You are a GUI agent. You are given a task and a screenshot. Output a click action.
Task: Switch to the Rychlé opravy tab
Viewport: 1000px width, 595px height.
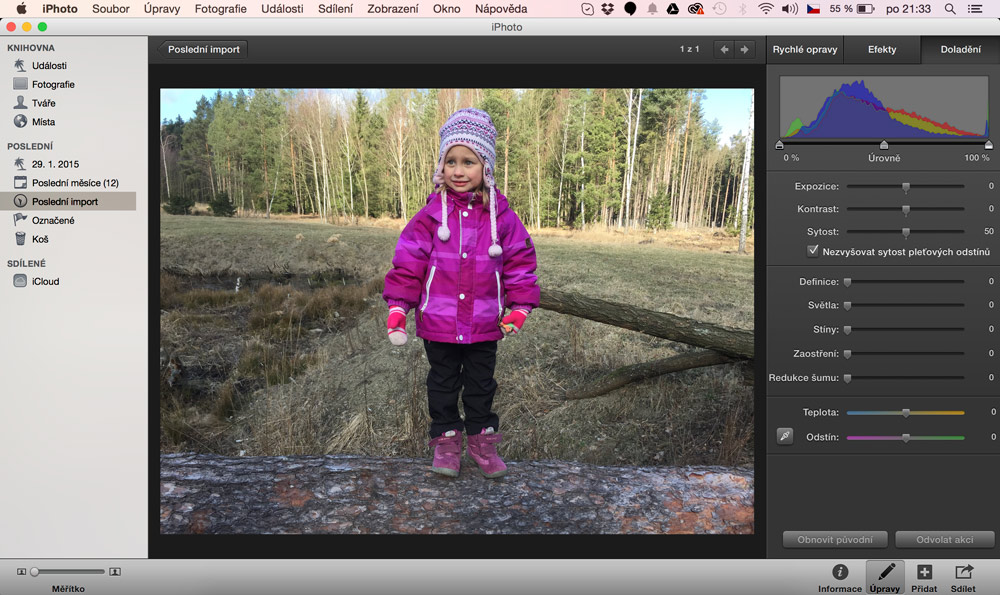coord(805,49)
